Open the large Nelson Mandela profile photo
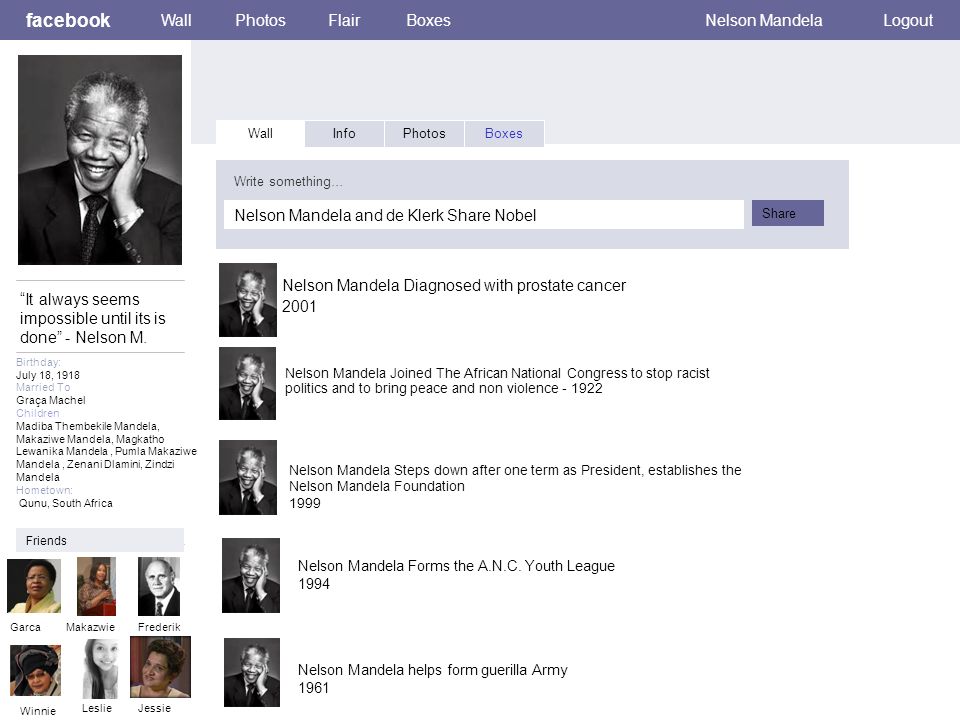 coord(100,160)
